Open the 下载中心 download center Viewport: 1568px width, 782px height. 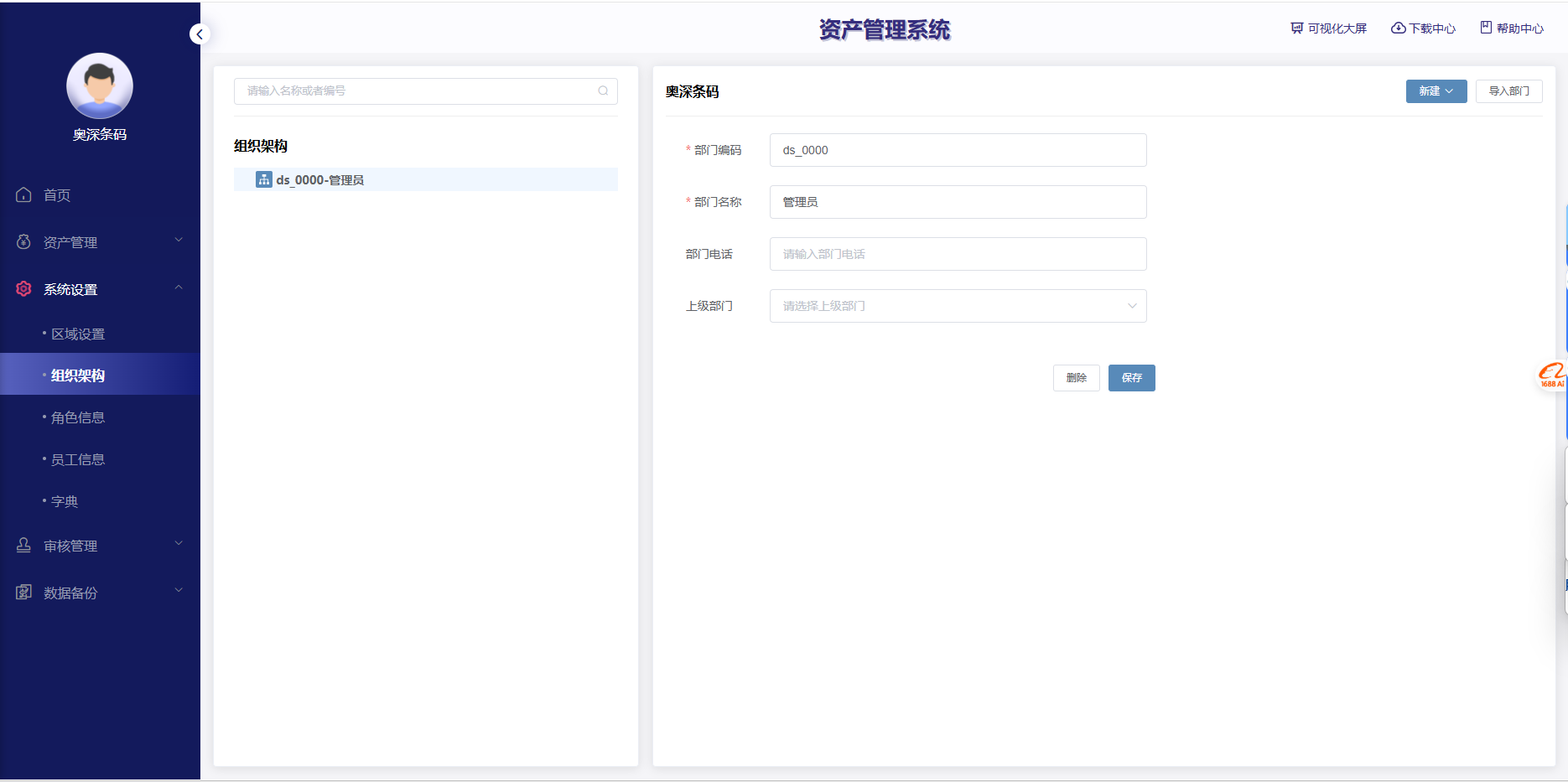pyautogui.click(x=1424, y=28)
